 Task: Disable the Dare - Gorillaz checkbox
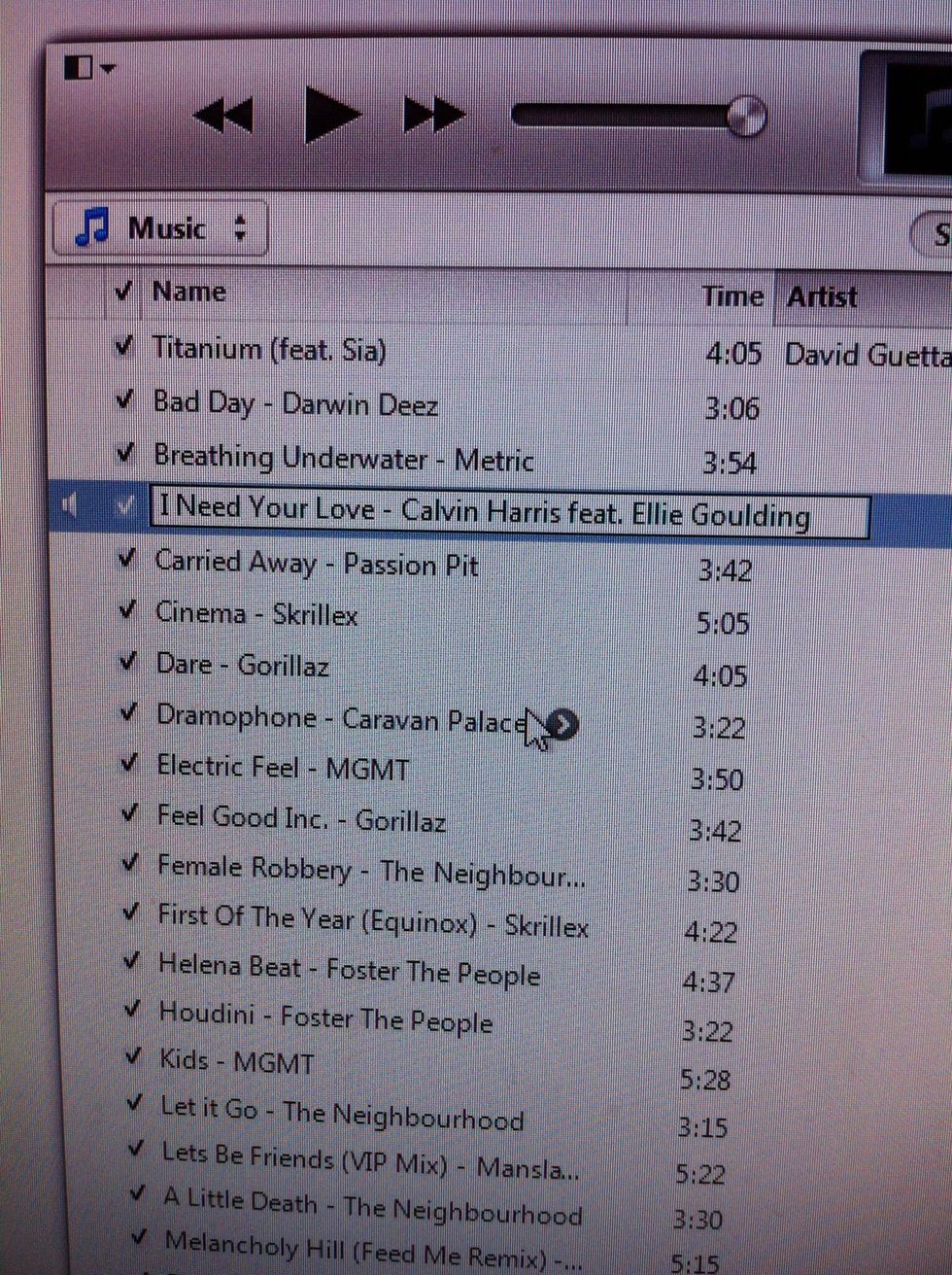tap(129, 662)
